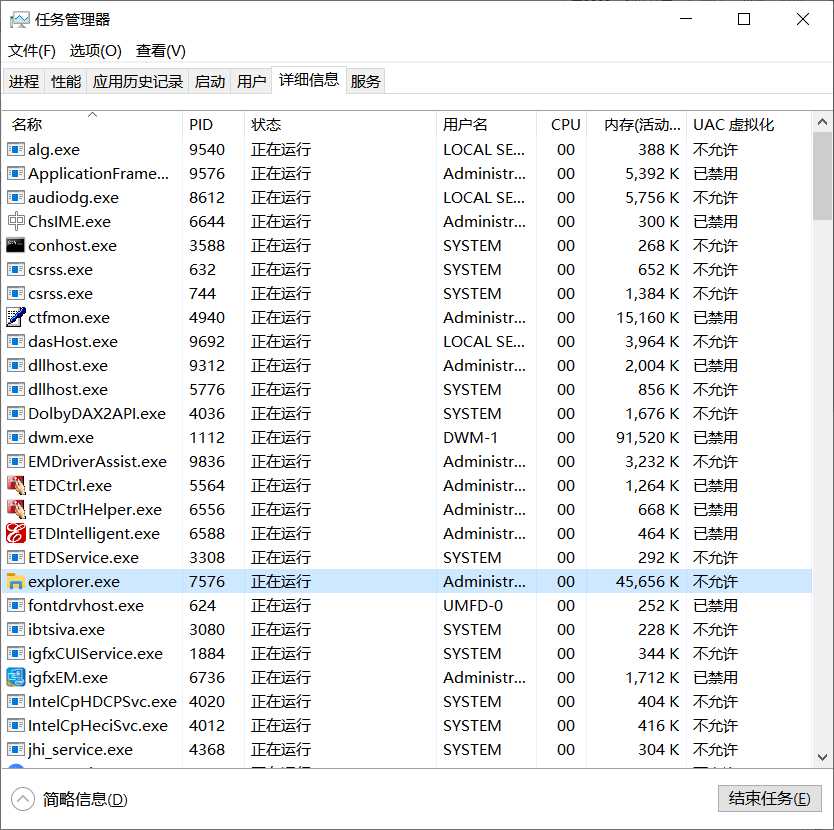834x830 pixels.
Task: Maximize the Task Manager window
Action: (744, 19)
